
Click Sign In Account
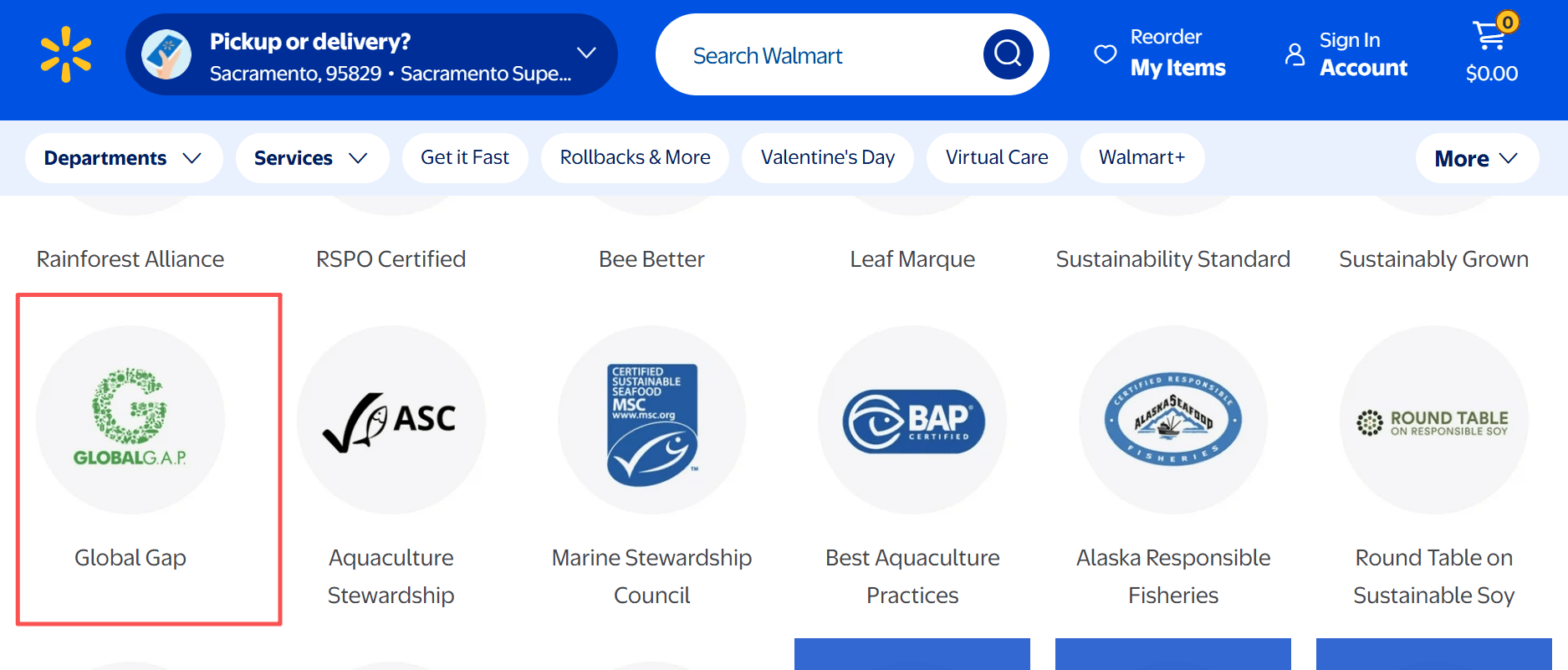click(x=1347, y=54)
